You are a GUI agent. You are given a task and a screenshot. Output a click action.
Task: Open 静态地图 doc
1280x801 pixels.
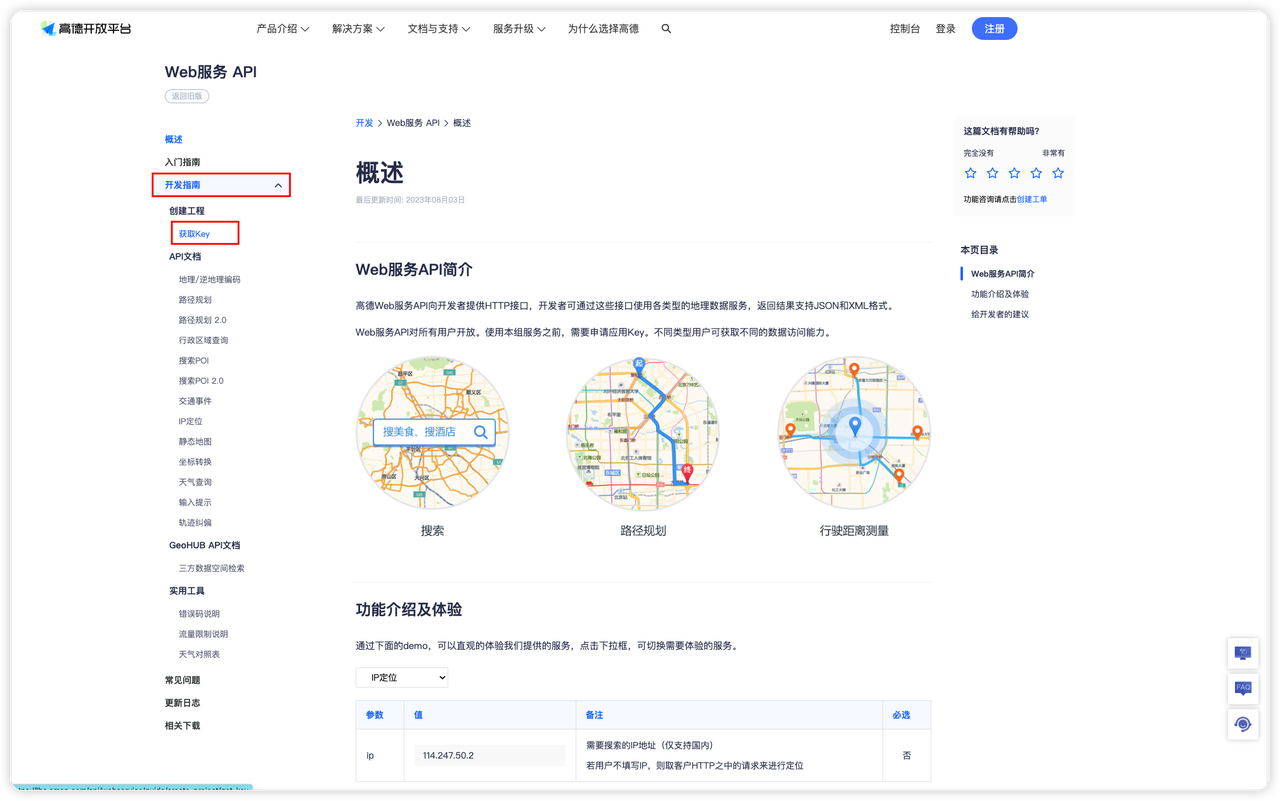(195, 442)
